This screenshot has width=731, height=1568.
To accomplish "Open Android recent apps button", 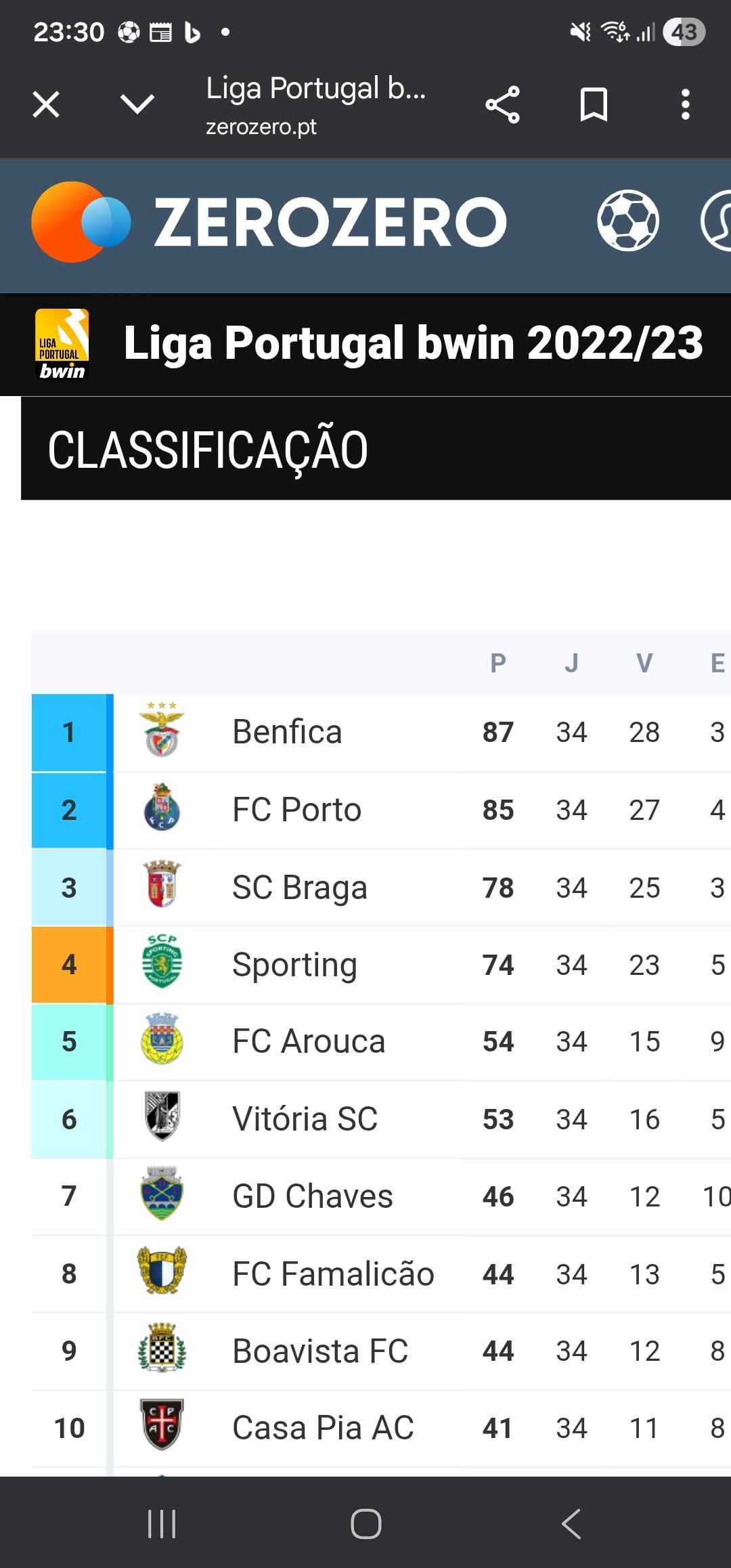I will [x=162, y=1524].
